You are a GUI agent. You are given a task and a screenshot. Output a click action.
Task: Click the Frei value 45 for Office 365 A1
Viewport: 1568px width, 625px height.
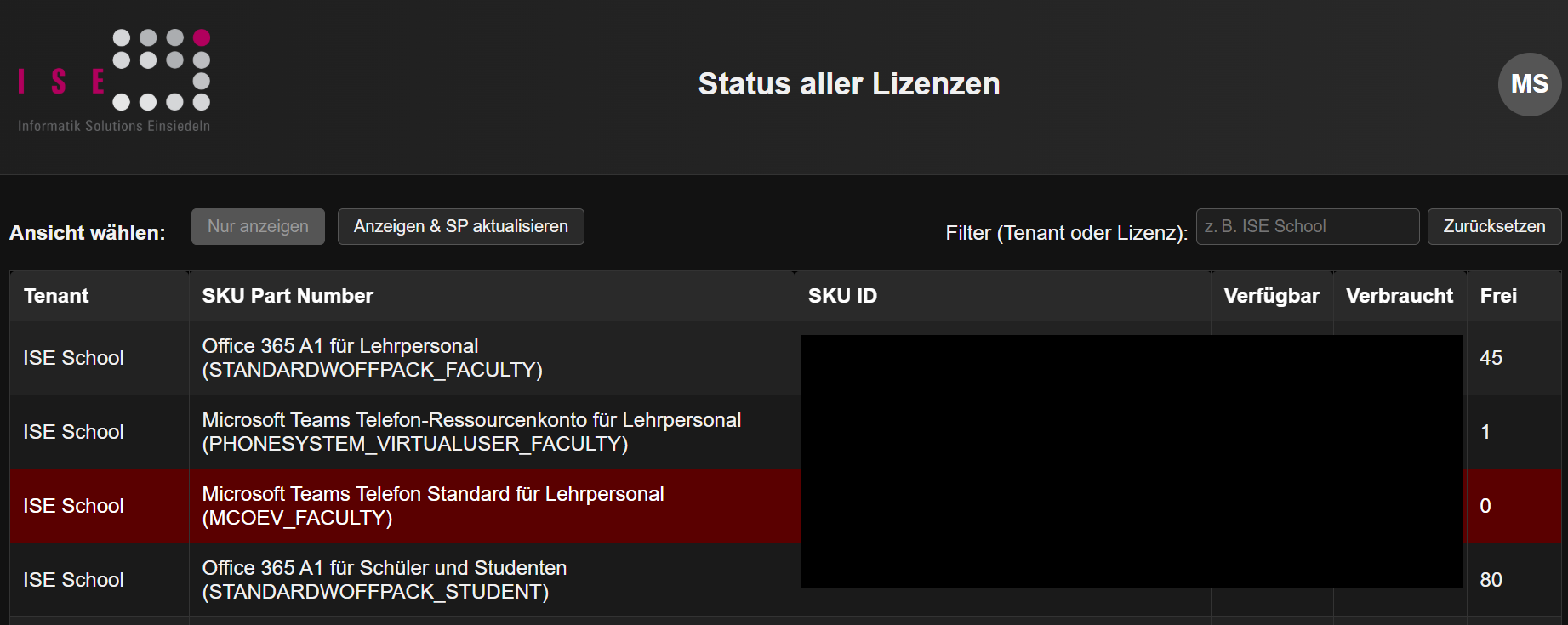(1491, 358)
